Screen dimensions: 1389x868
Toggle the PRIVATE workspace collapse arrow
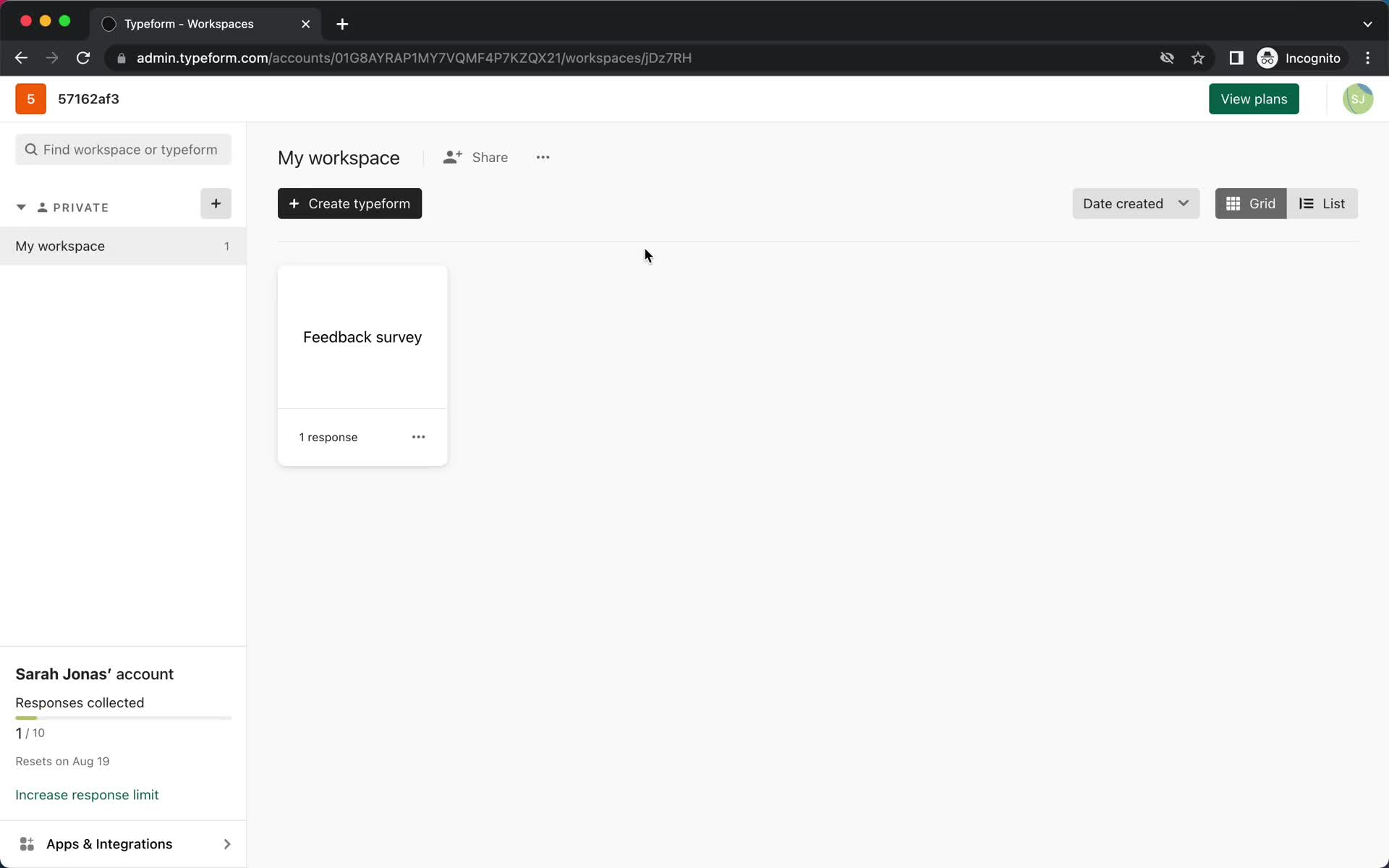[x=21, y=207]
